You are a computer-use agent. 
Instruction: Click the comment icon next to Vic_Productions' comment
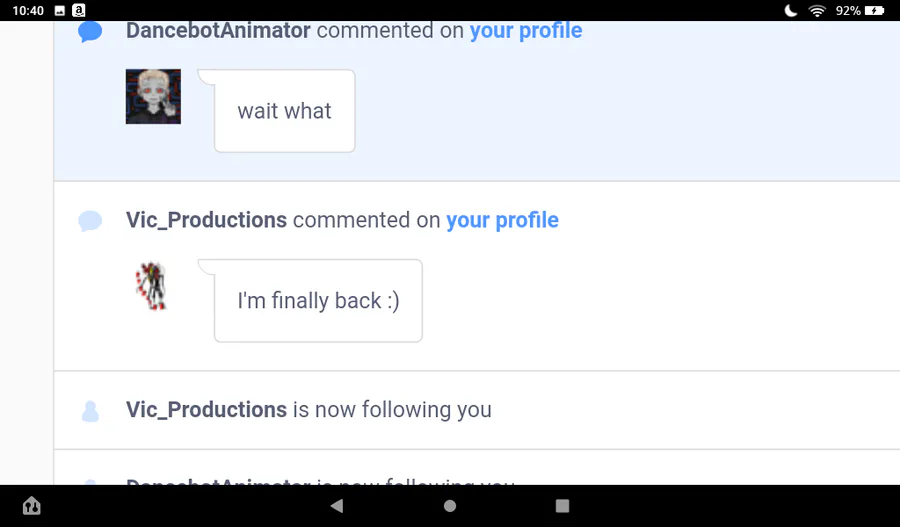coord(90,221)
